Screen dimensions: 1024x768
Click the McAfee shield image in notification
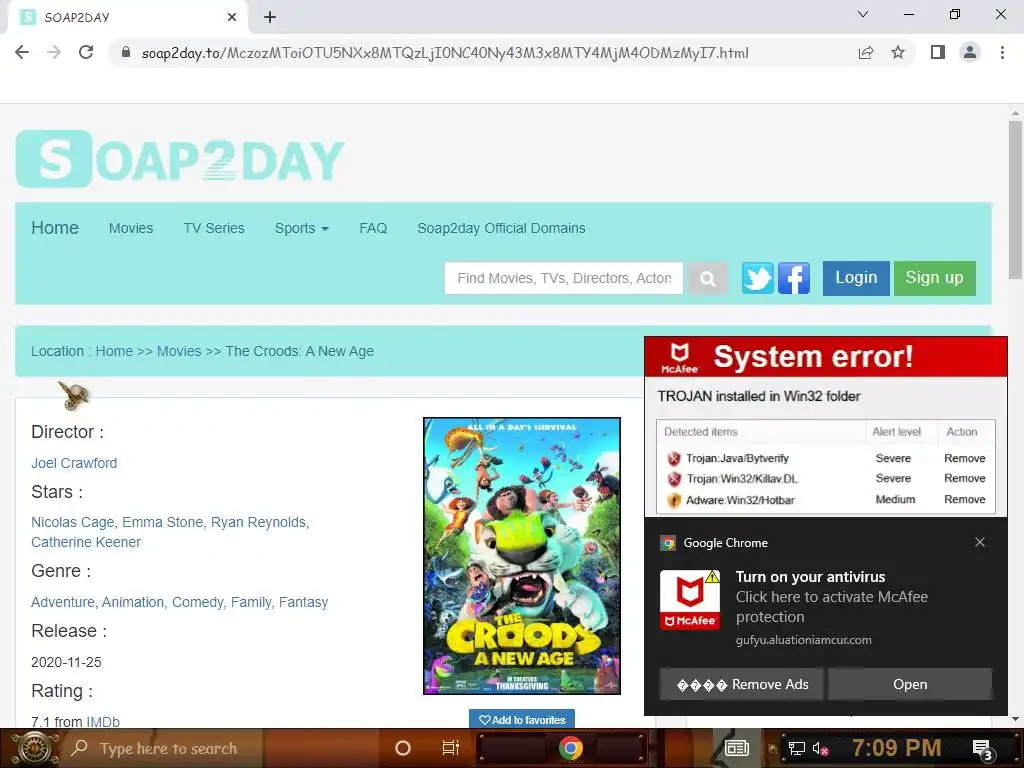point(690,600)
